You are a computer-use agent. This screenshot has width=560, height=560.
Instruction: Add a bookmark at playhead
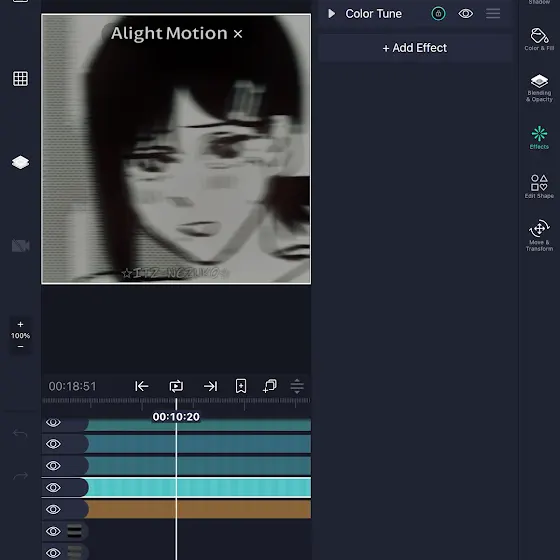[241, 386]
